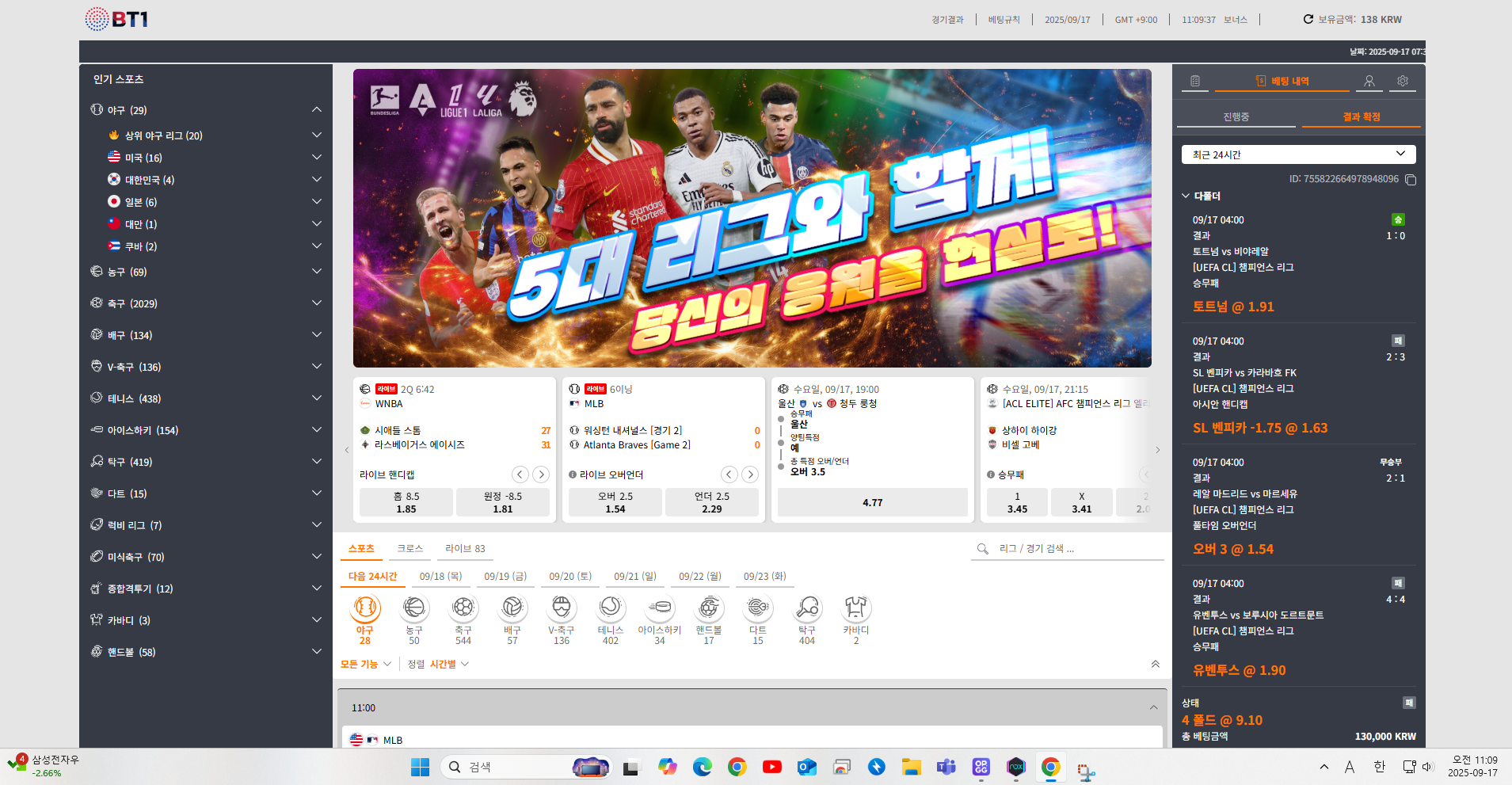Screen dimensions: 1512x785
Task: Go to previous WNBA market arrow
Action: coord(520,474)
